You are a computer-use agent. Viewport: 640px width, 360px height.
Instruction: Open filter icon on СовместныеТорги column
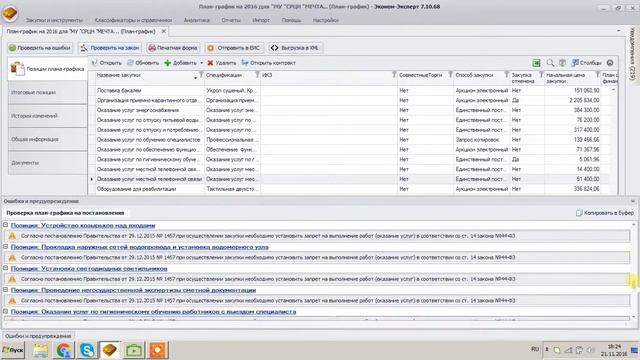click(x=450, y=75)
